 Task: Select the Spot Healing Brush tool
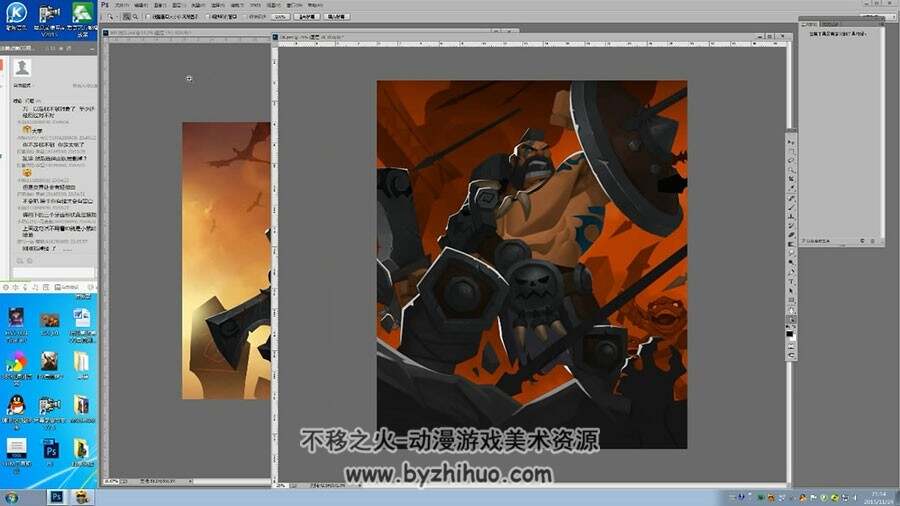tap(792, 198)
